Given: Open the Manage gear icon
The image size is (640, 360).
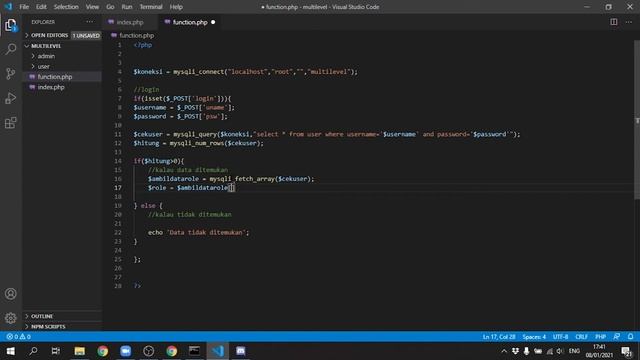Looking at the screenshot, I should tap(11, 318).
